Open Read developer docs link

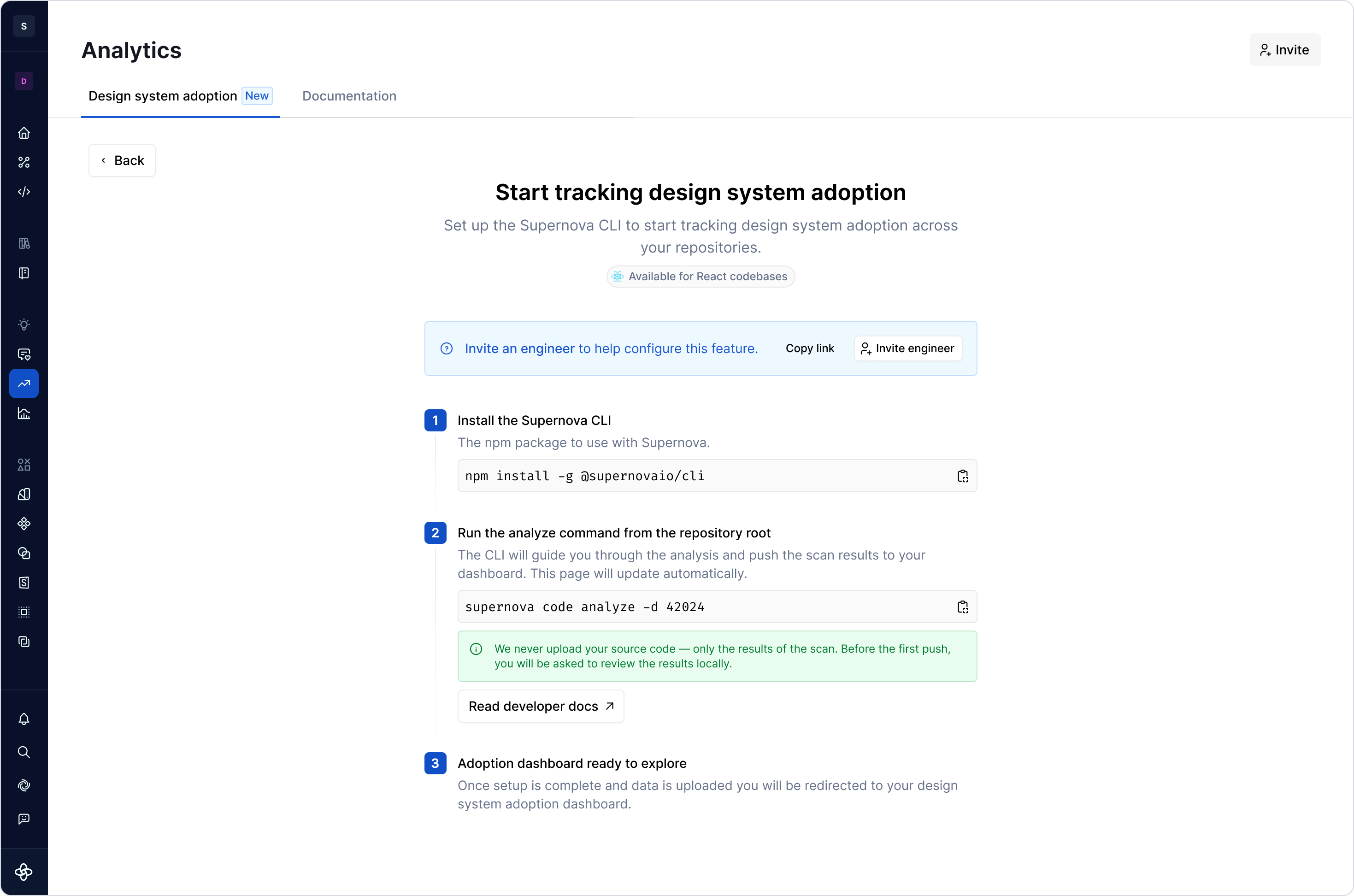(x=541, y=706)
